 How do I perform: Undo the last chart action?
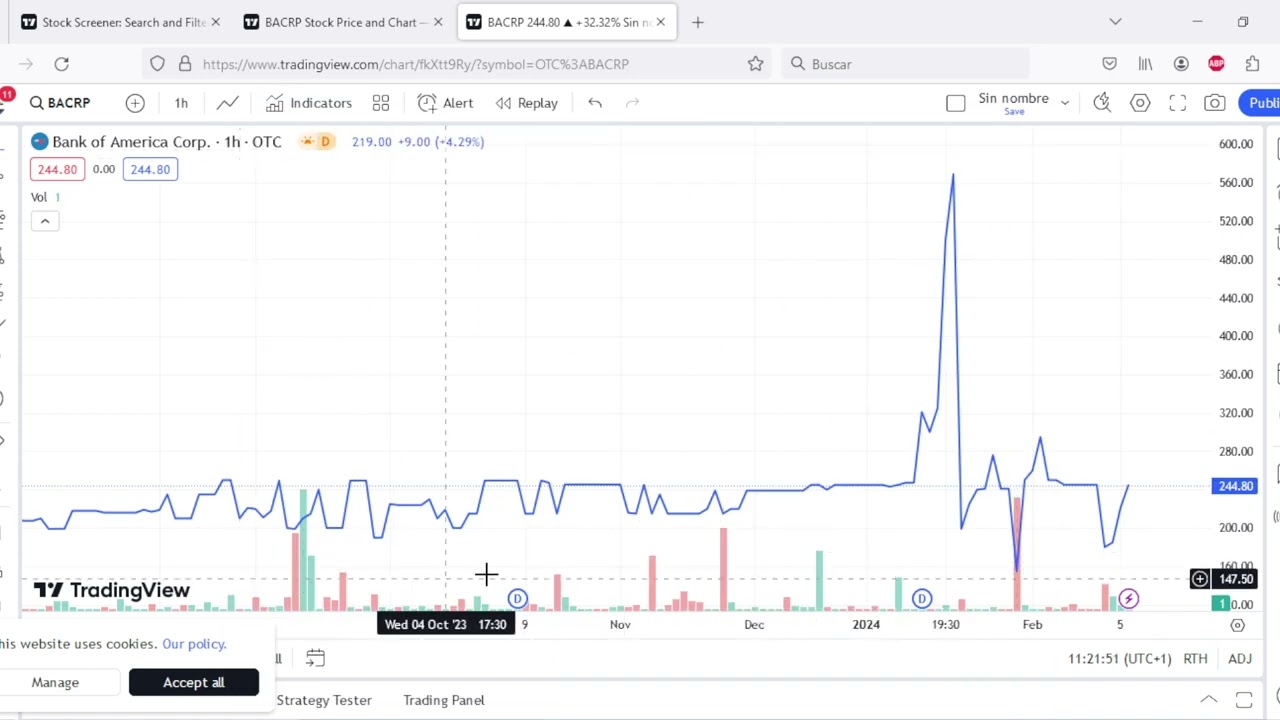pos(595,103)
